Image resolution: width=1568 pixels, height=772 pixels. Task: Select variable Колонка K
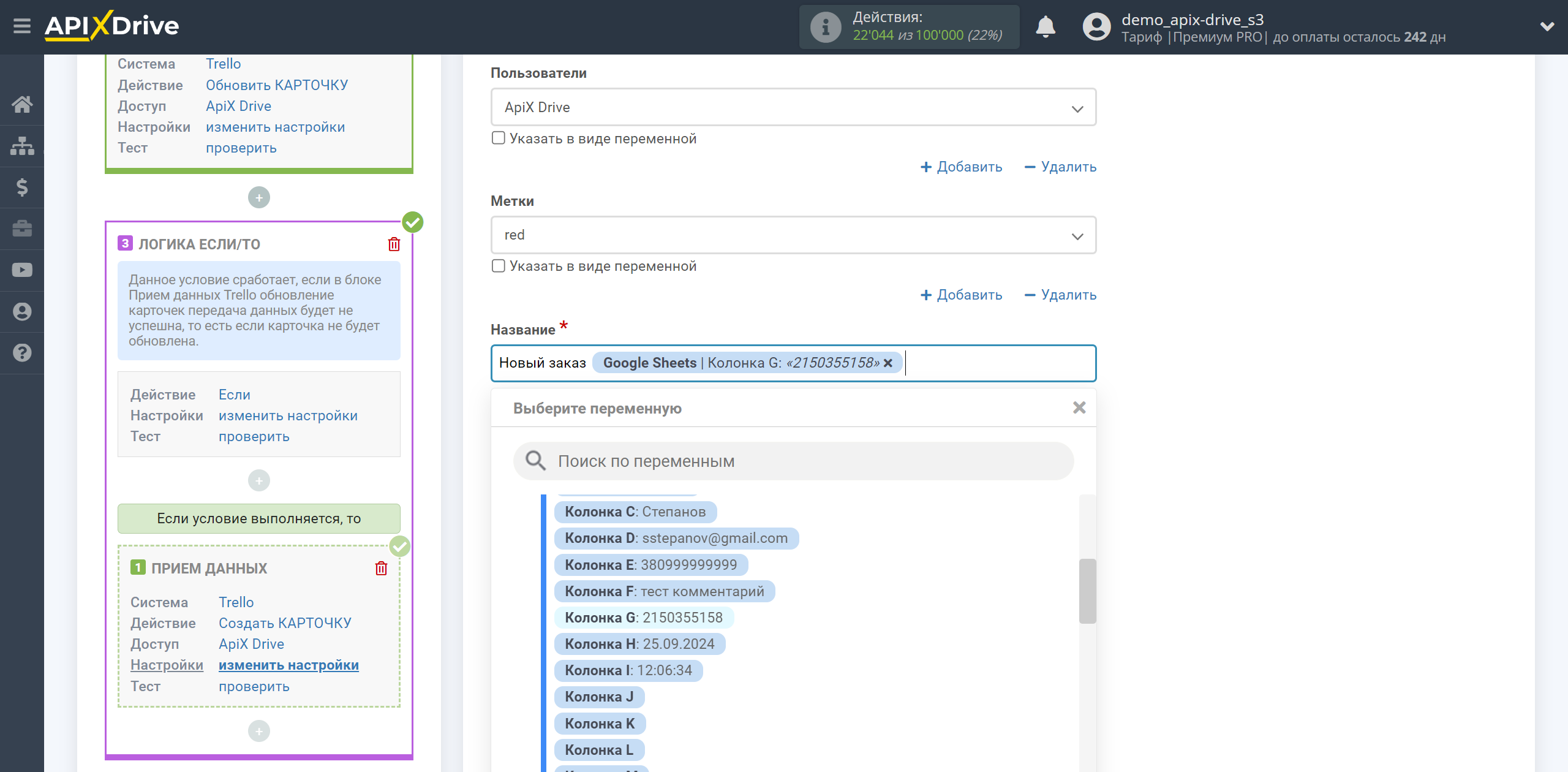(600, 724)
